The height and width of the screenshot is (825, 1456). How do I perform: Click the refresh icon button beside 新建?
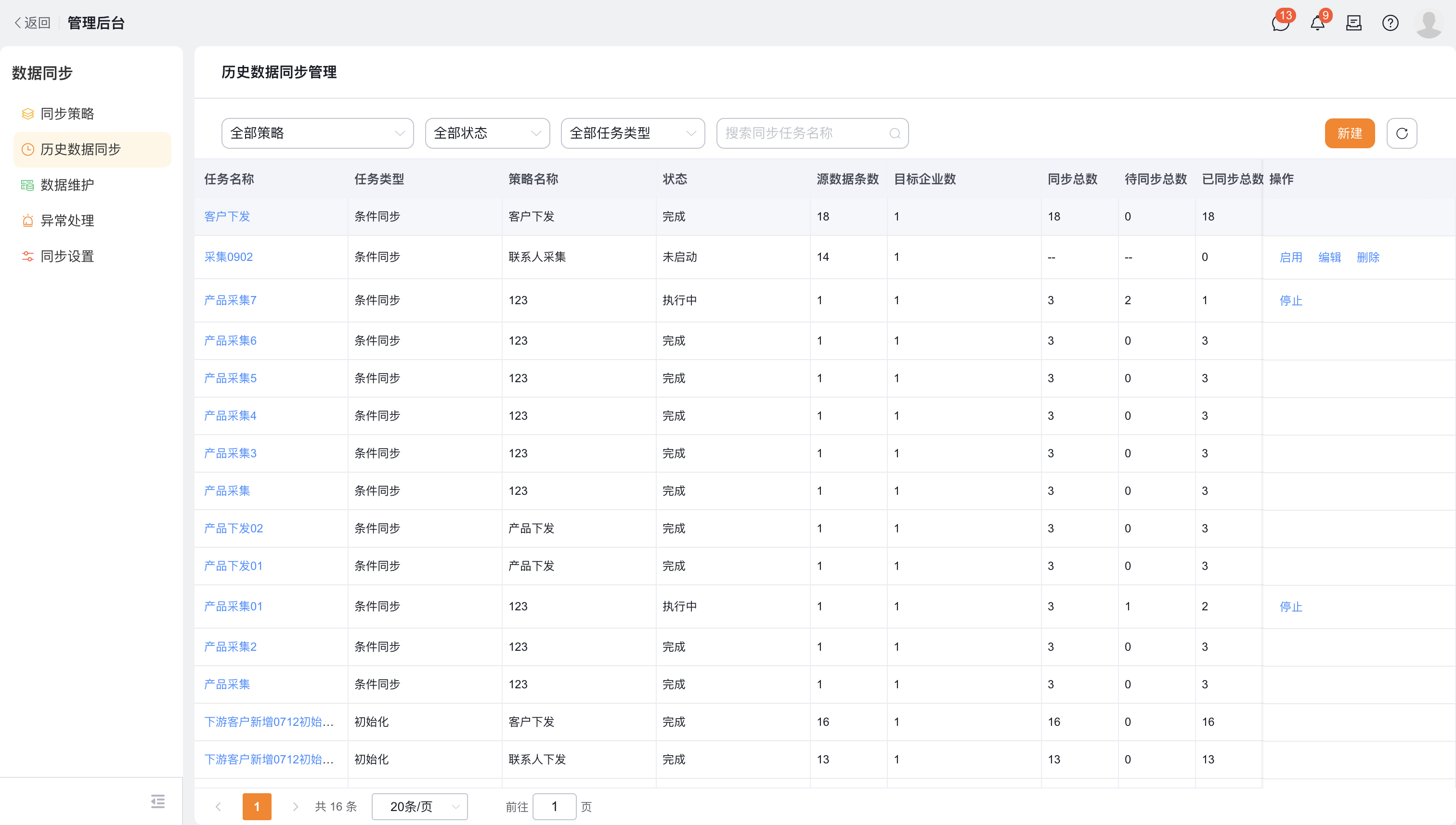click(1402, 133)
